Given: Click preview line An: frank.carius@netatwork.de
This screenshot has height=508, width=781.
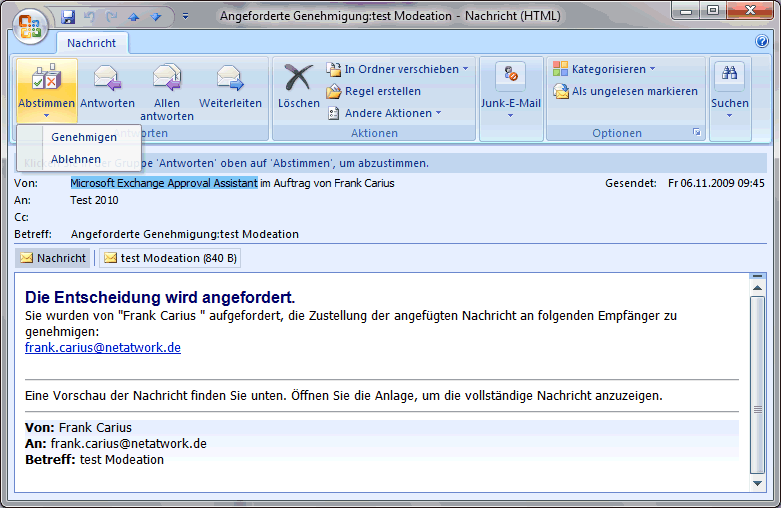Looking at the screenshot, I should click(116, 444).
